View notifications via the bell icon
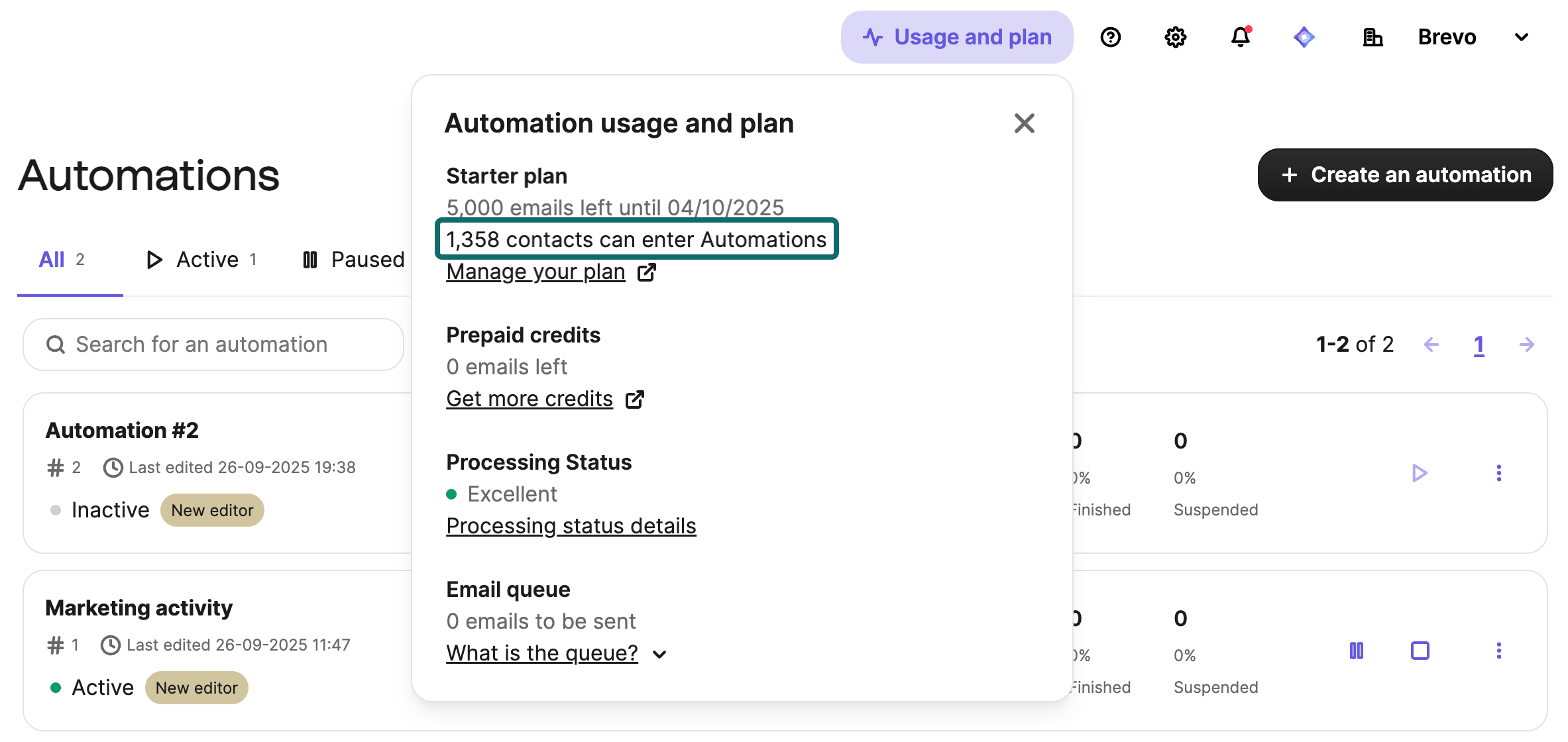The width and height of the screenshot is (1568, 742). [1239, 37]
